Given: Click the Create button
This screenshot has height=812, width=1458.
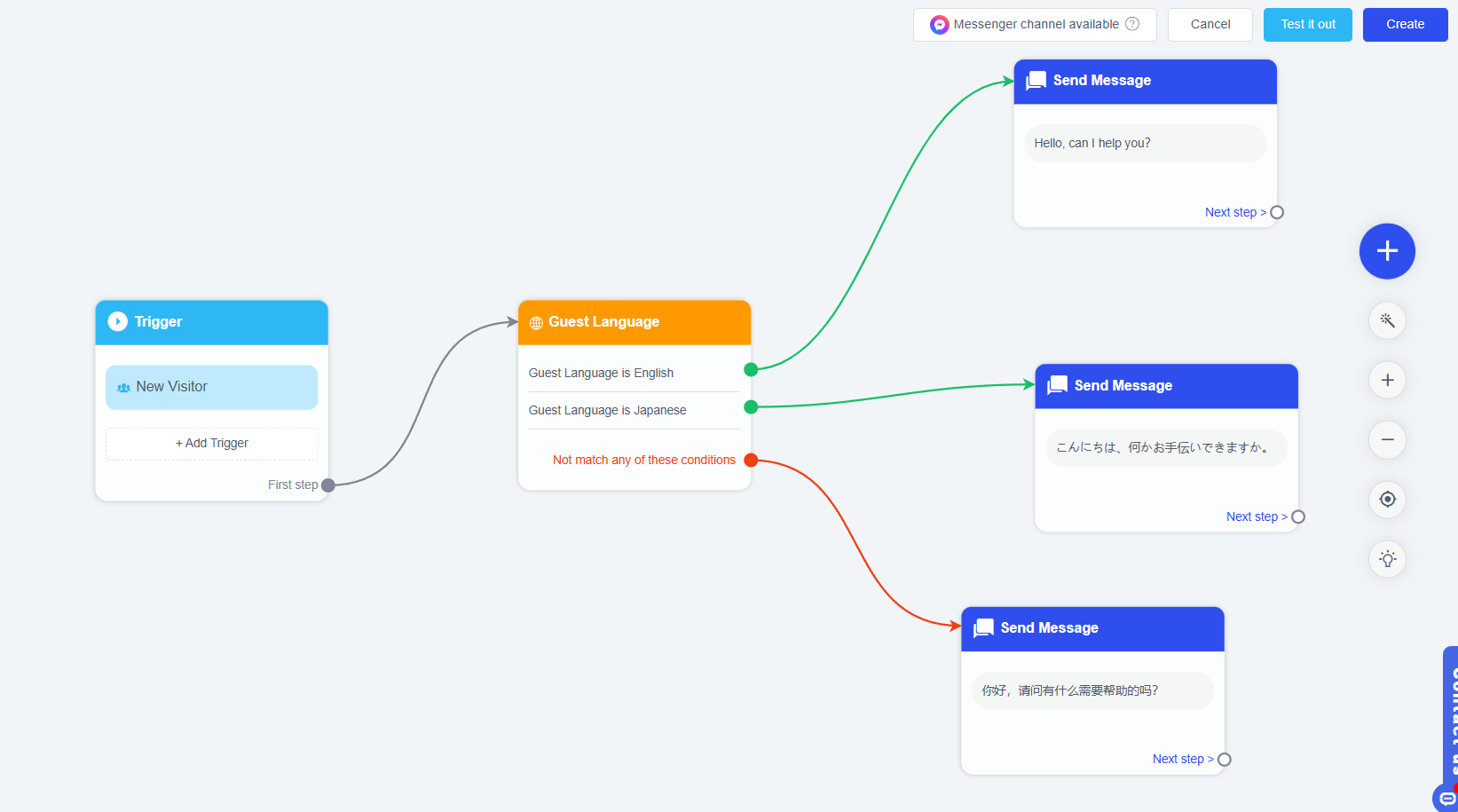Looking at the screenshot, I should tap(1405, 25).
